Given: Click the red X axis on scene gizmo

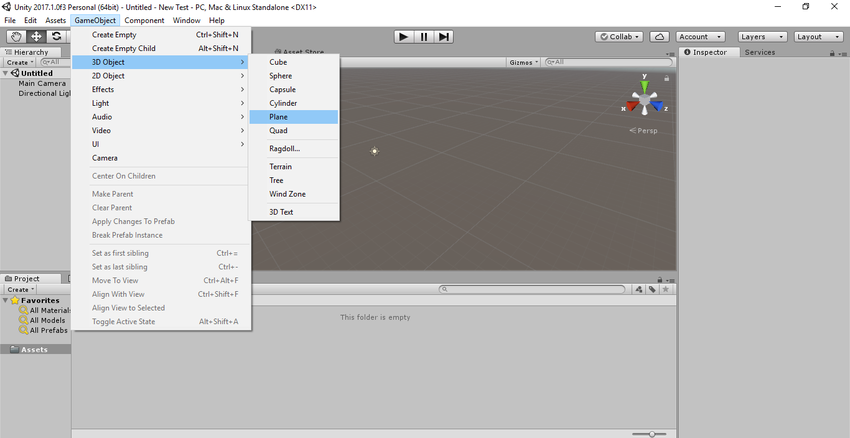Looking at the screenshot, I should [x=632, y=106].
